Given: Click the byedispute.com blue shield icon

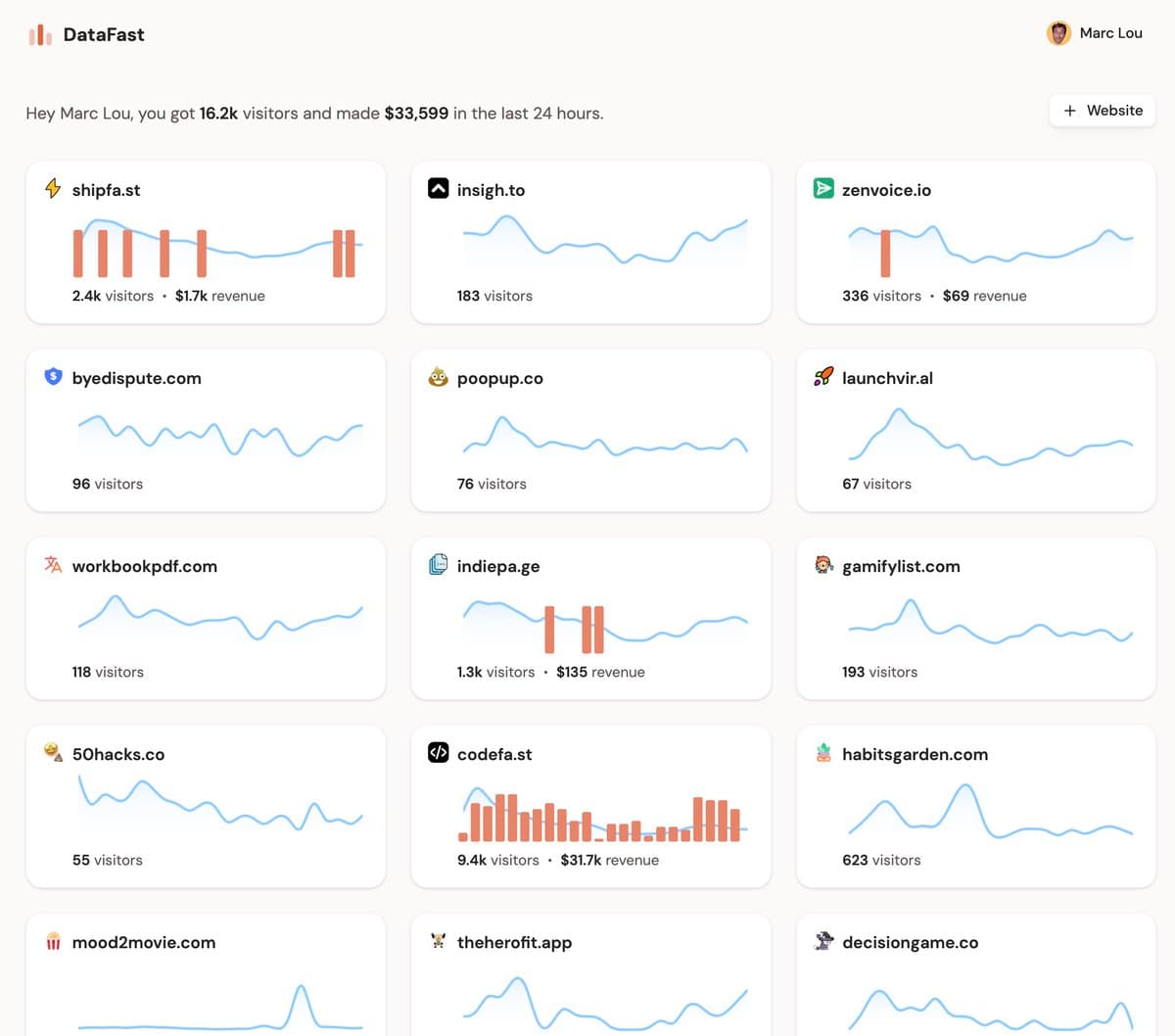Looking at the screenshot, I should coord(53,376).
